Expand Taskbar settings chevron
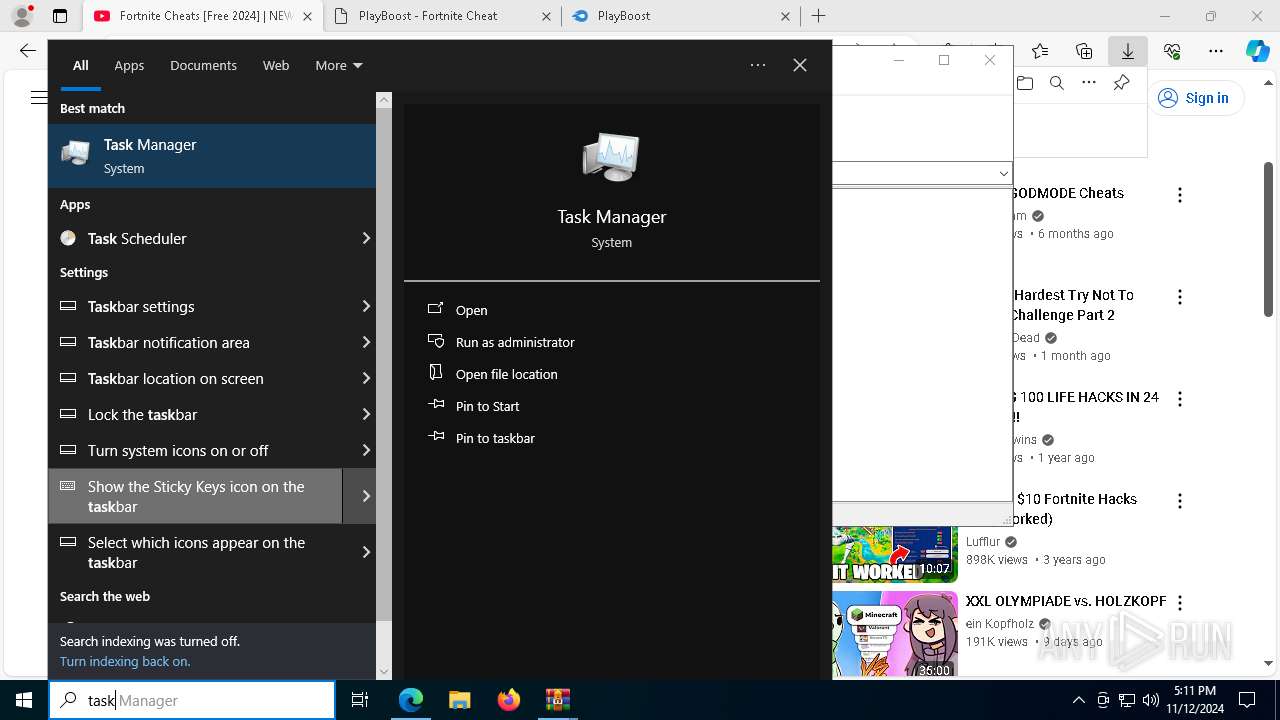This screenshot has width=1280, height=720. pos(366,306)
